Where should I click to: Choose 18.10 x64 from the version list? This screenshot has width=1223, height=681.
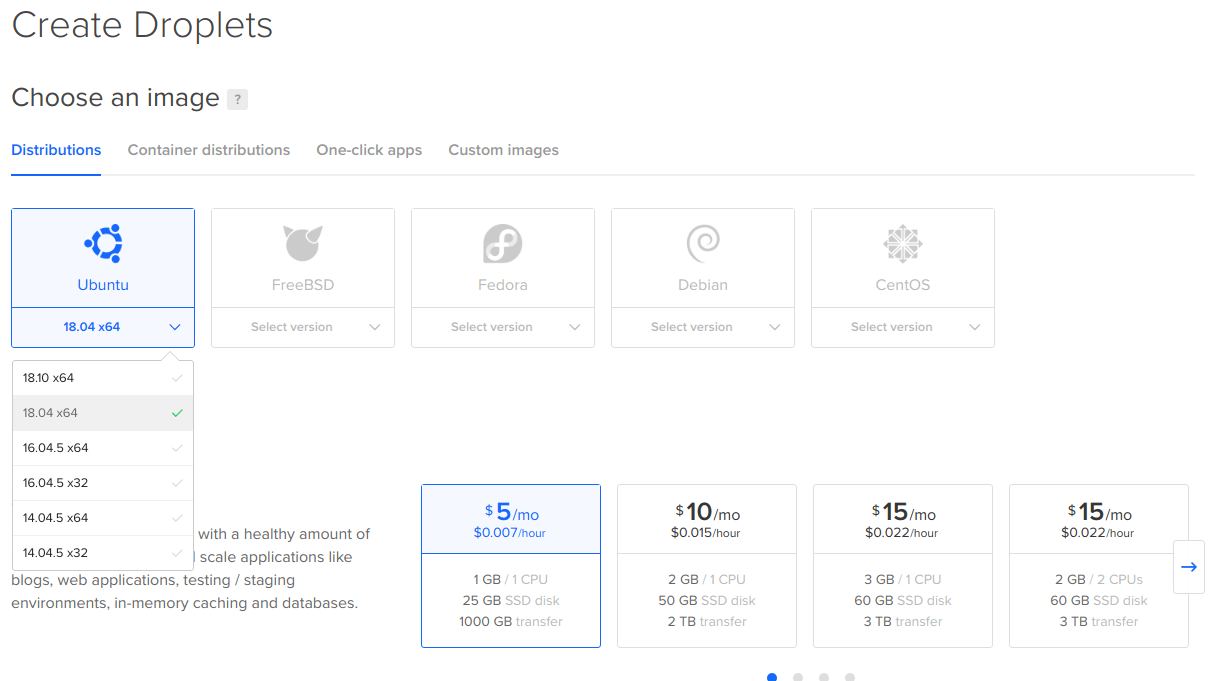tap(103, 378)
